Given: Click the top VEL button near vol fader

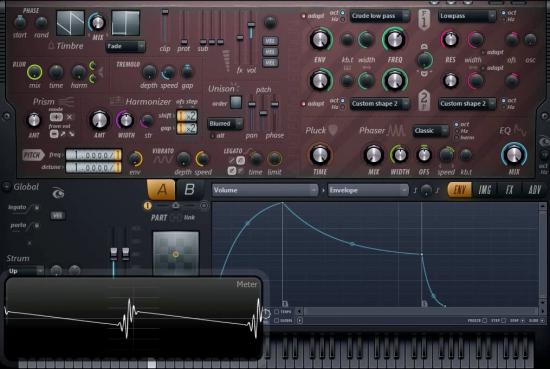Looking at the screenshot, I should click(x=270, y=41).
